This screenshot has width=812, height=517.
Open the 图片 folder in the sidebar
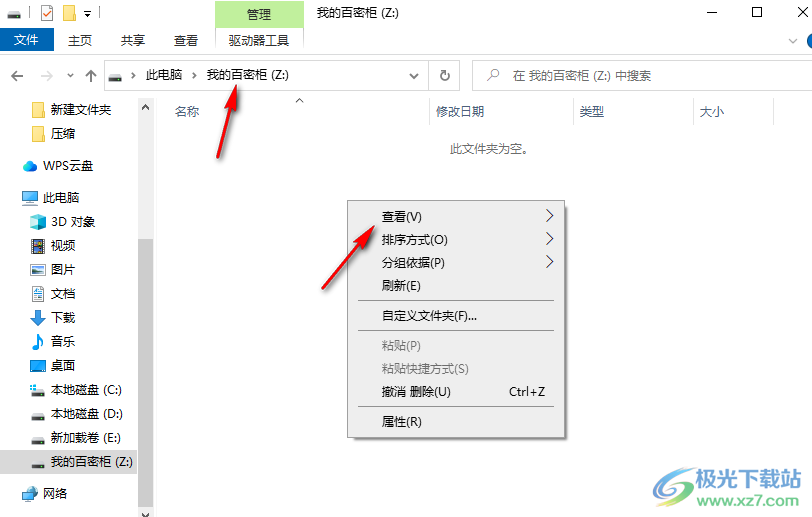tap(63, 269)
